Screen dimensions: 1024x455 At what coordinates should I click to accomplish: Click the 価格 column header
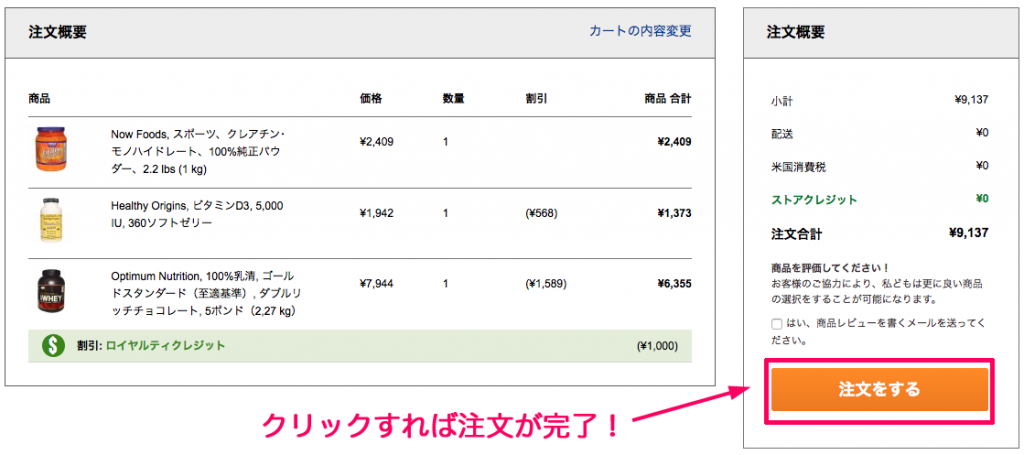tap(370, 99)
